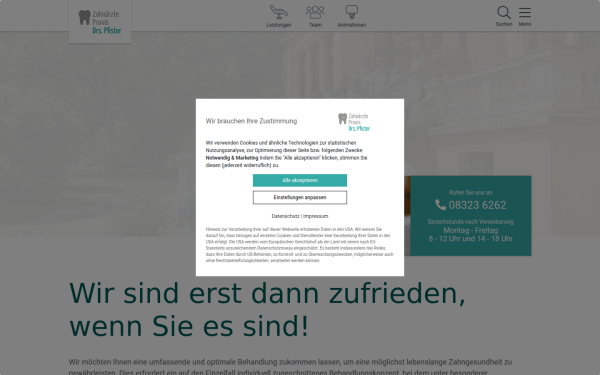Click the phone handset icon beside 08323 6262
Image resolution: width=600 pixels, height=375 pixels.
pos(440,205)
